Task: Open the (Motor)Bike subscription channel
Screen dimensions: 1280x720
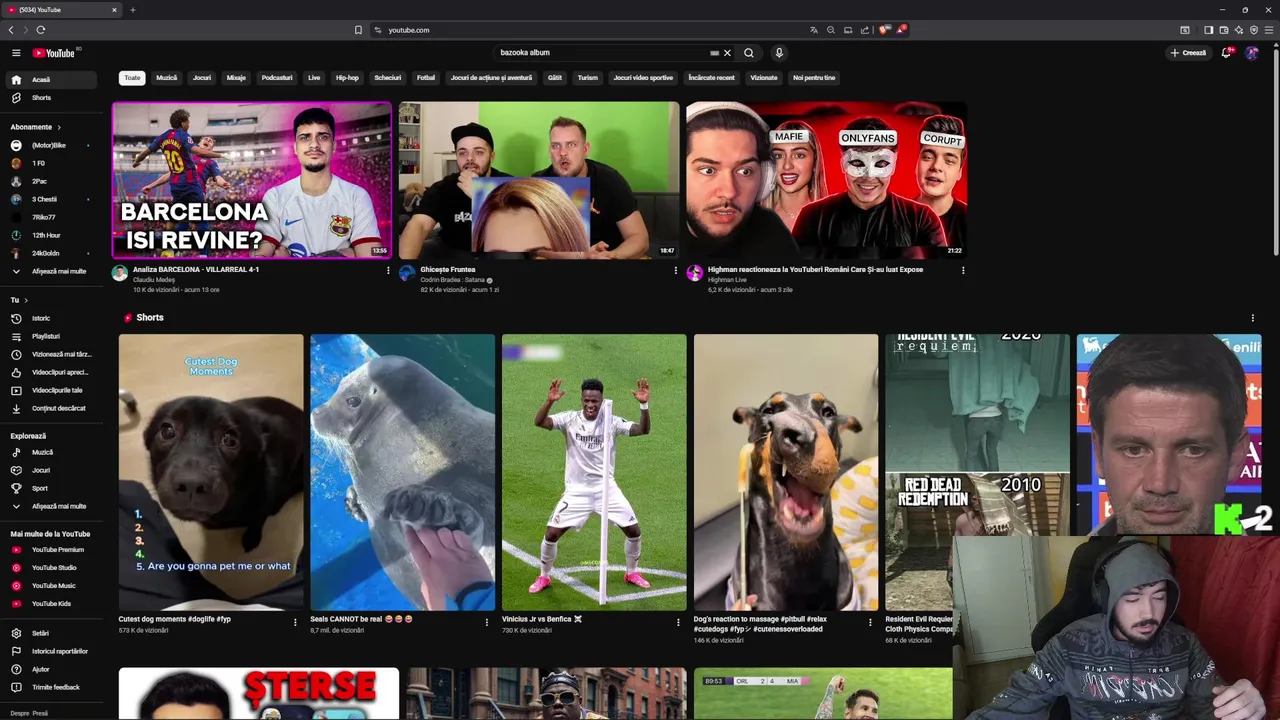Action: tap(49, 146)
